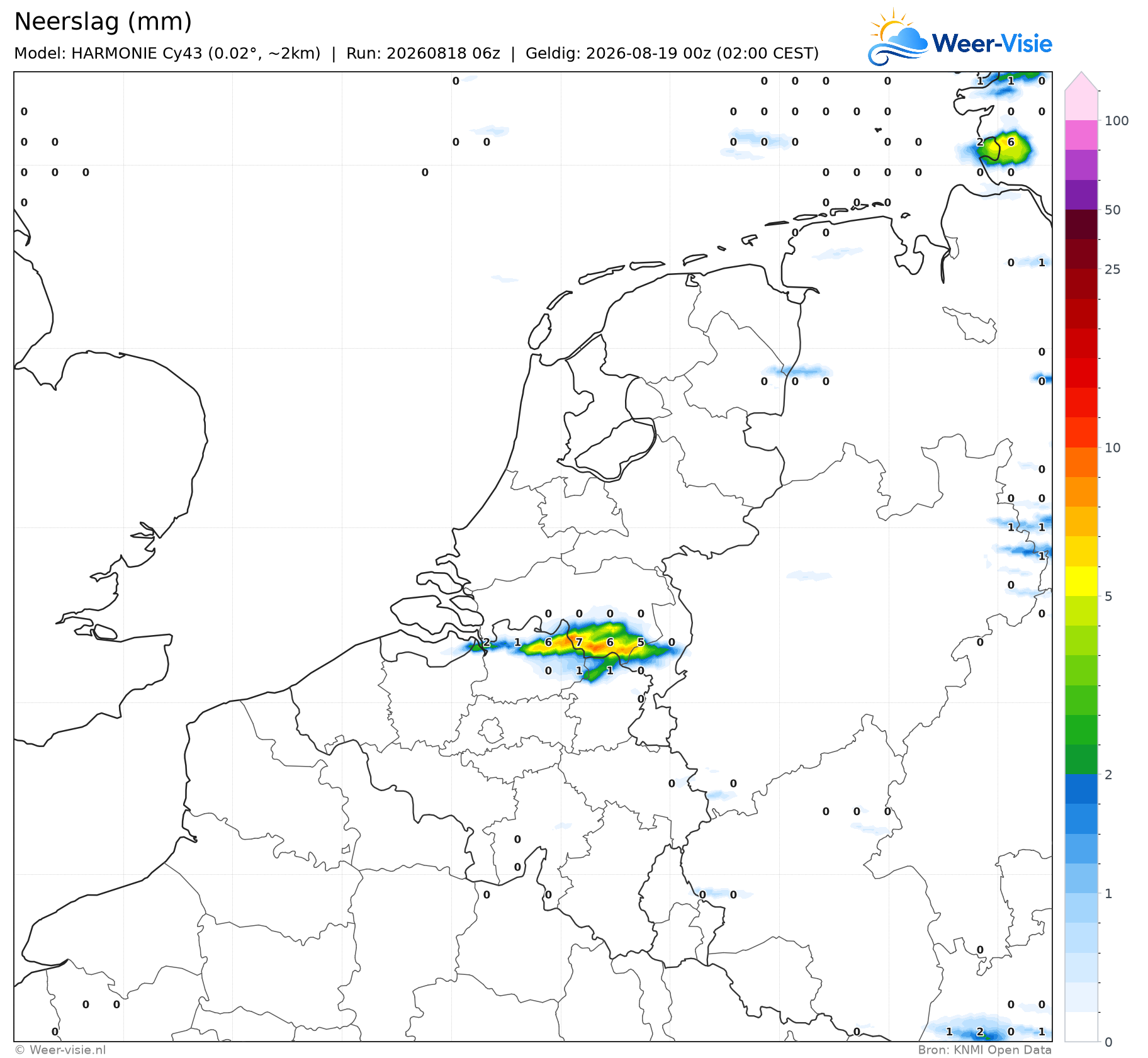Click the blue 2 mm legend band
Screen dimensions: 1148x1058
[x=1081, y=789]
